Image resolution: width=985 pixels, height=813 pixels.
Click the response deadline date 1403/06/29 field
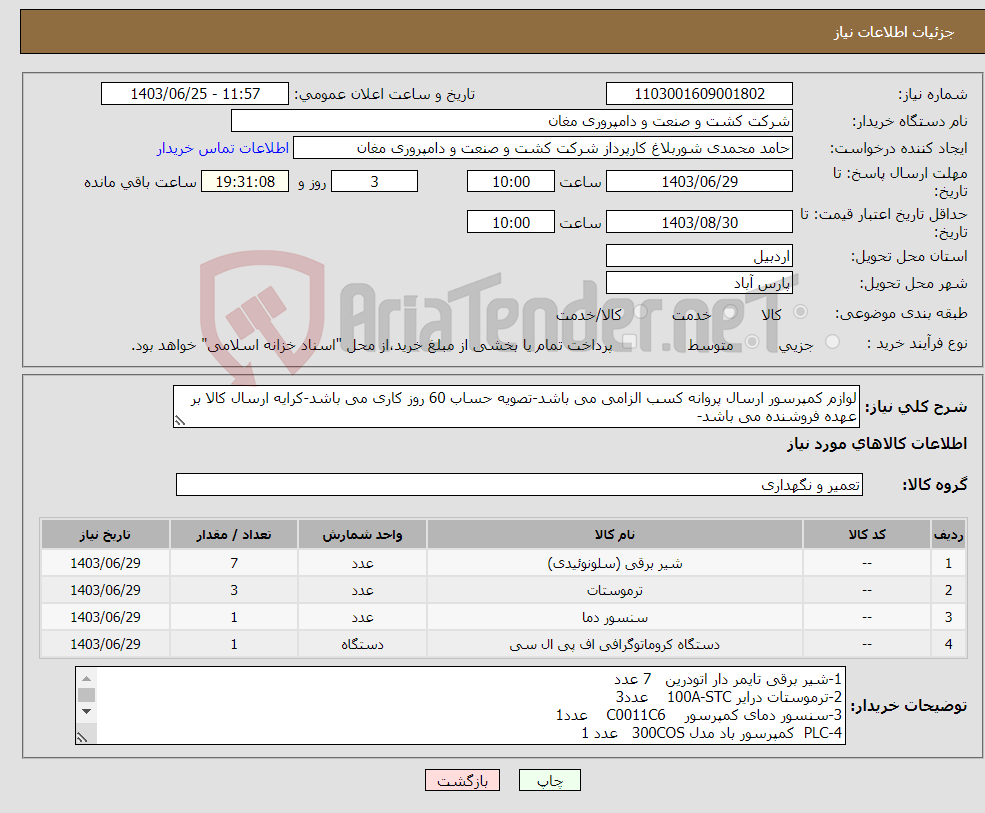click(699, 182)
